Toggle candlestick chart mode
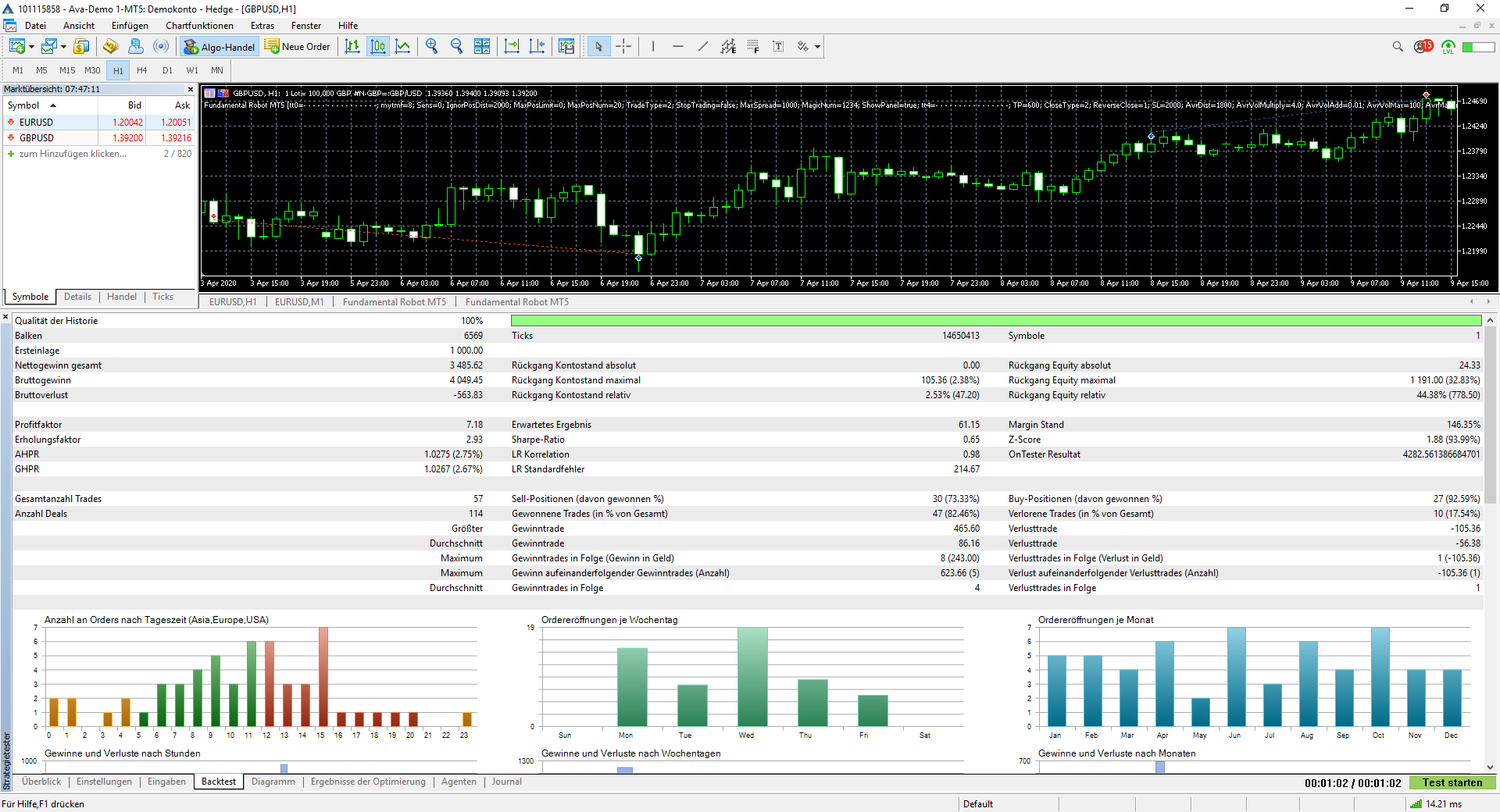The height and width of the screenshot is (812, 1500). (378, 47)
